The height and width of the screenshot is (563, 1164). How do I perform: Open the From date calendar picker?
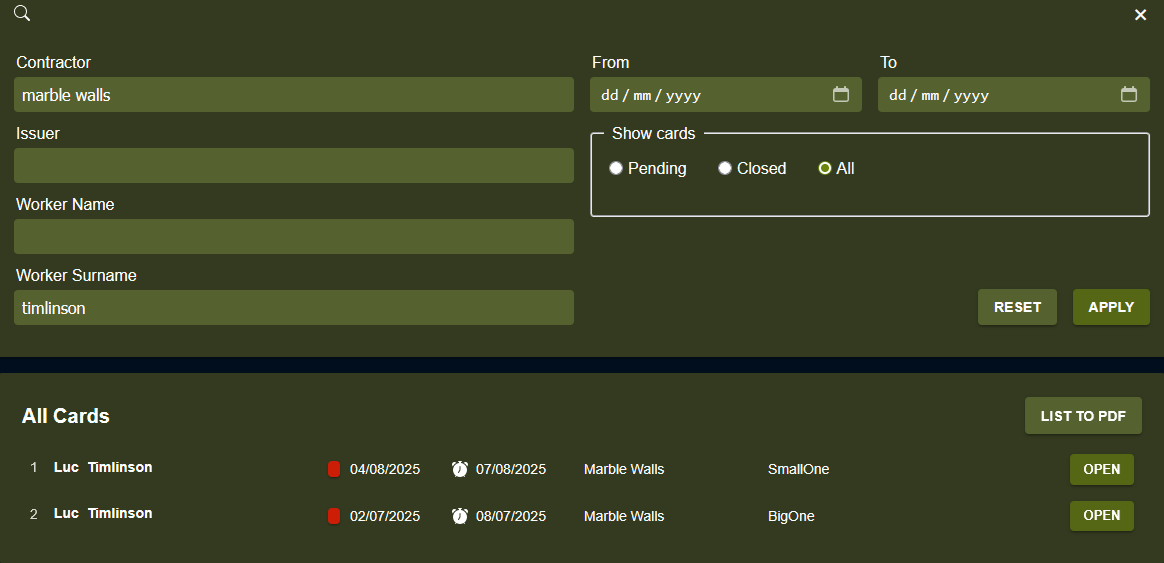(x=841, y=95)
